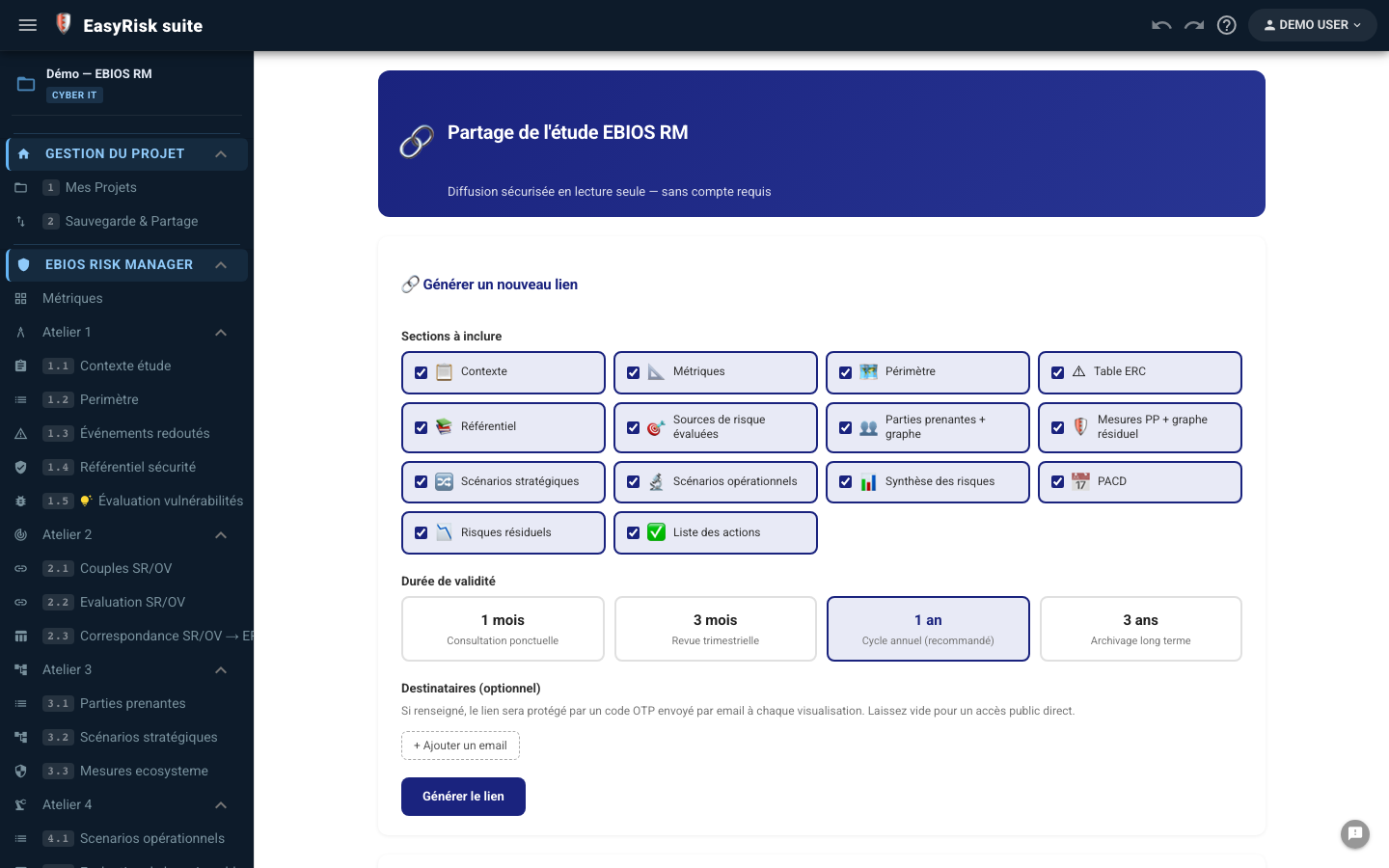Click the shield icon for Référentiel sécurité
The width and height of the screenshot is (1389, 868).
20,468
